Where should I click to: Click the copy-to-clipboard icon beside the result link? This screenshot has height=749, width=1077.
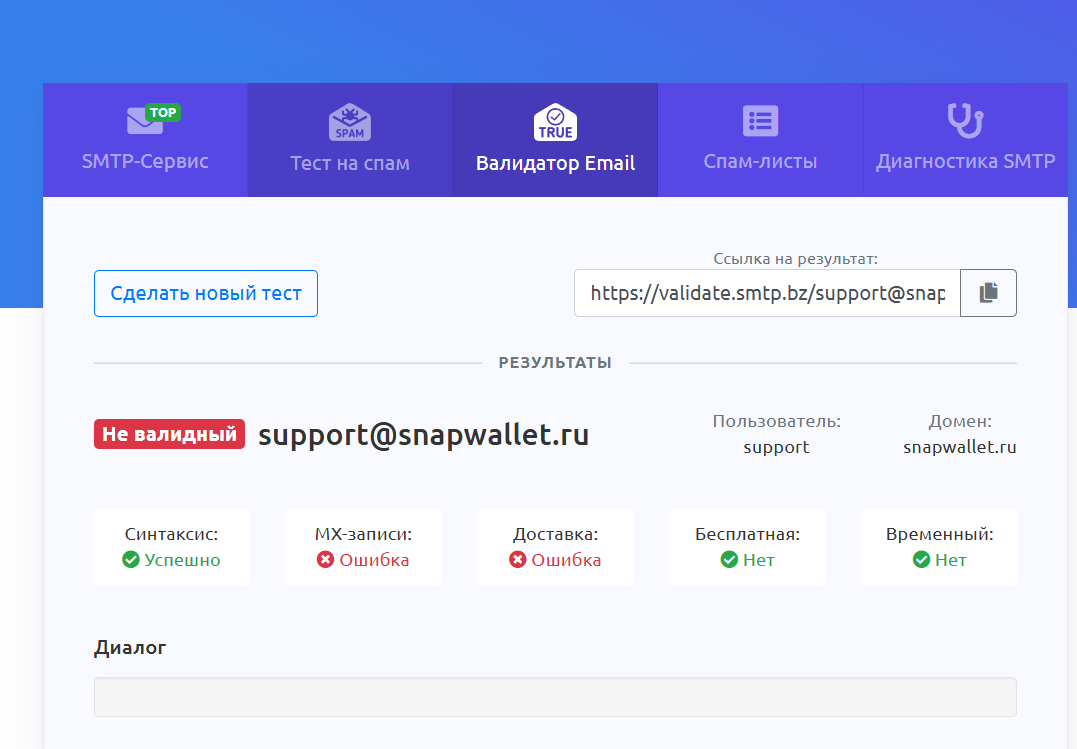(988, 292)
